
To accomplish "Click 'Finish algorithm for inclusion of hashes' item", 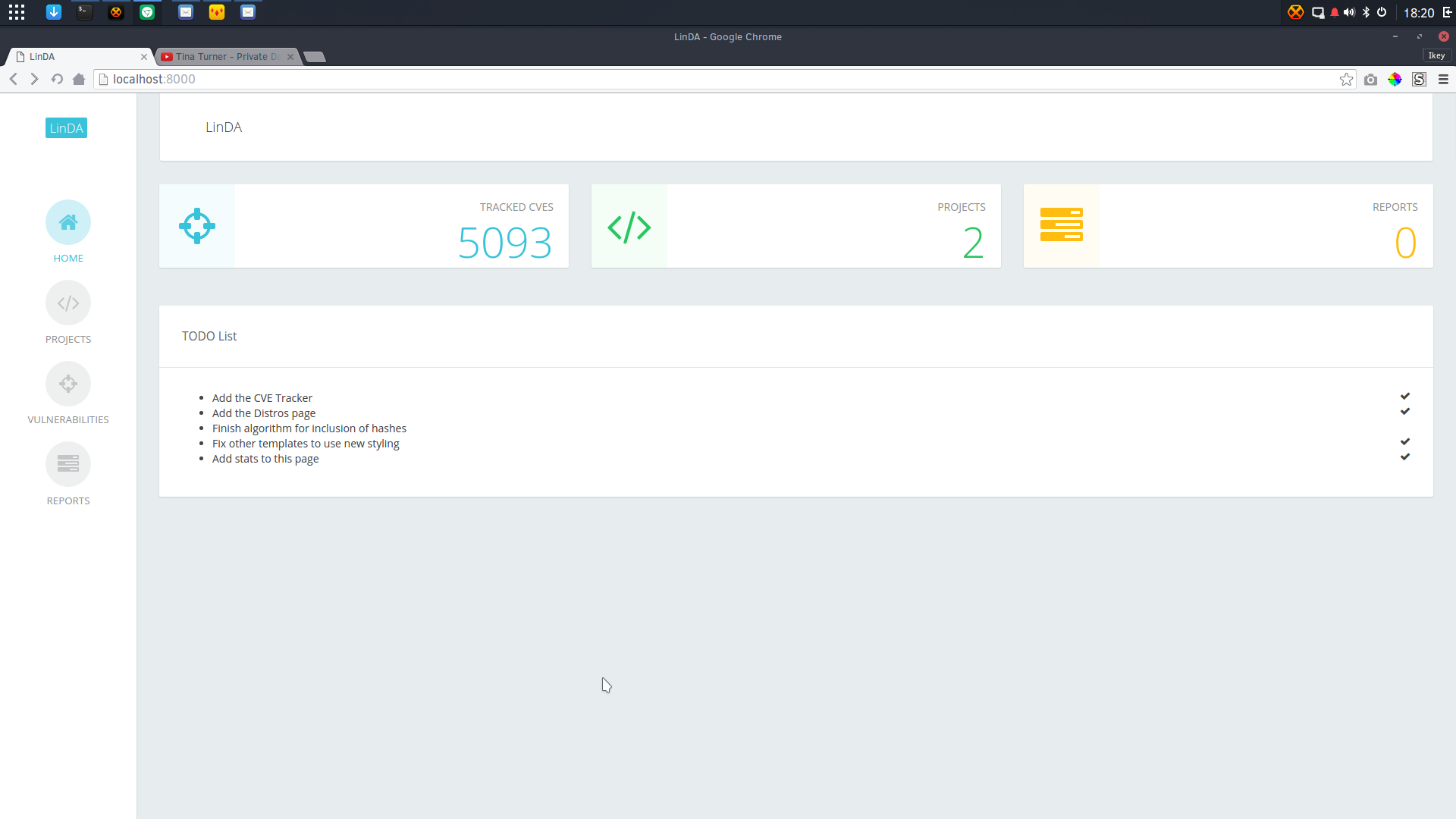I will [309, 428].
